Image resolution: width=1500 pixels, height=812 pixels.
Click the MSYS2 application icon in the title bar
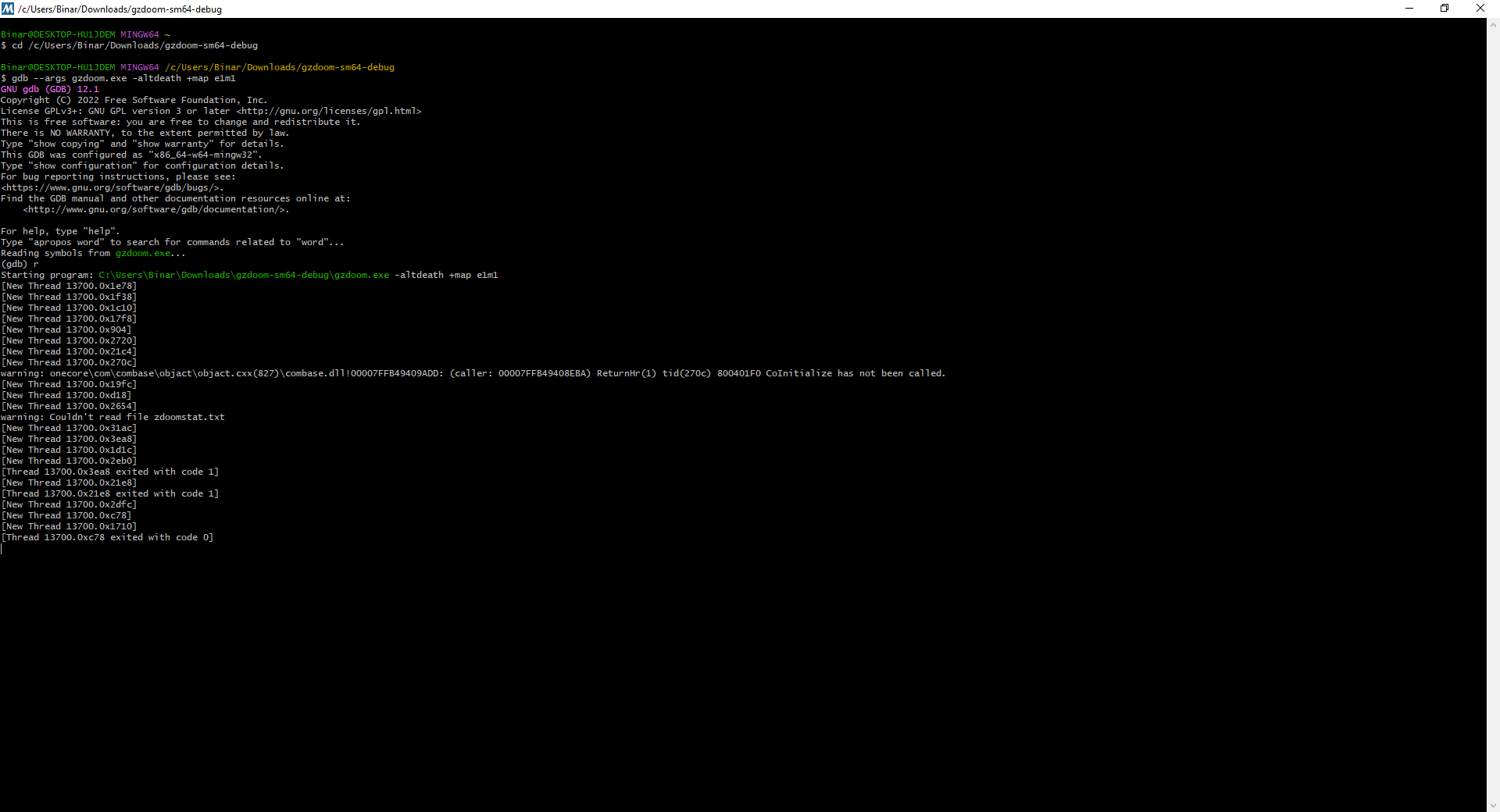tap(7, 9)
